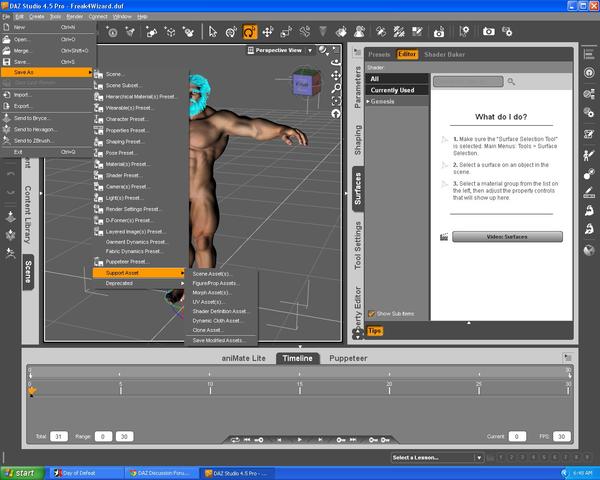
Task: Switch to the Presets tab
Action: point(379,54)
